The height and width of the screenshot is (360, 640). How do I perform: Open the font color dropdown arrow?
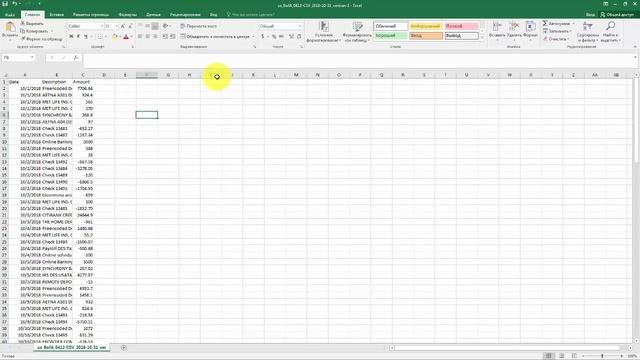[x=131, y=37]
